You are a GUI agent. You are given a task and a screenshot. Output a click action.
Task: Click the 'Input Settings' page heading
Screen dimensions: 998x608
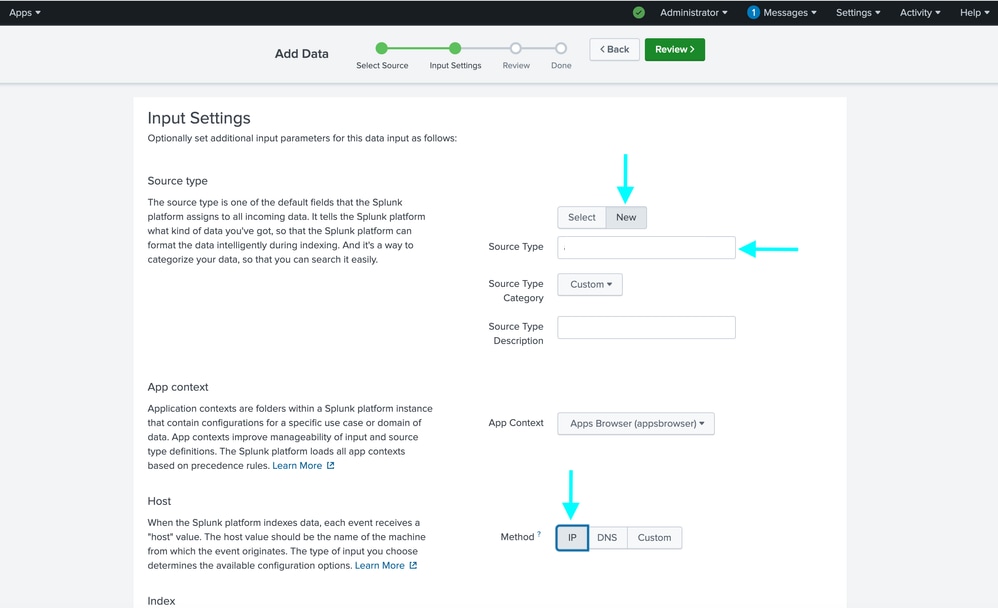(x=199, y=118)
